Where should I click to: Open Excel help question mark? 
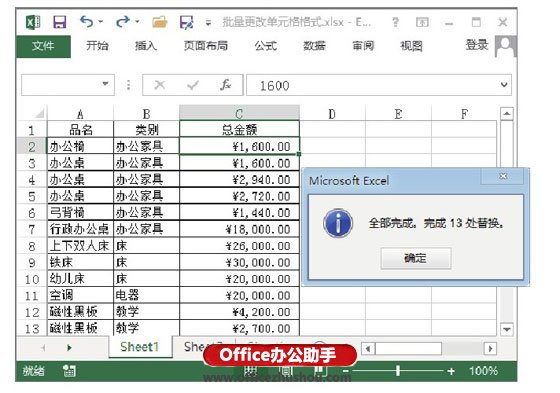coord(395,23)
